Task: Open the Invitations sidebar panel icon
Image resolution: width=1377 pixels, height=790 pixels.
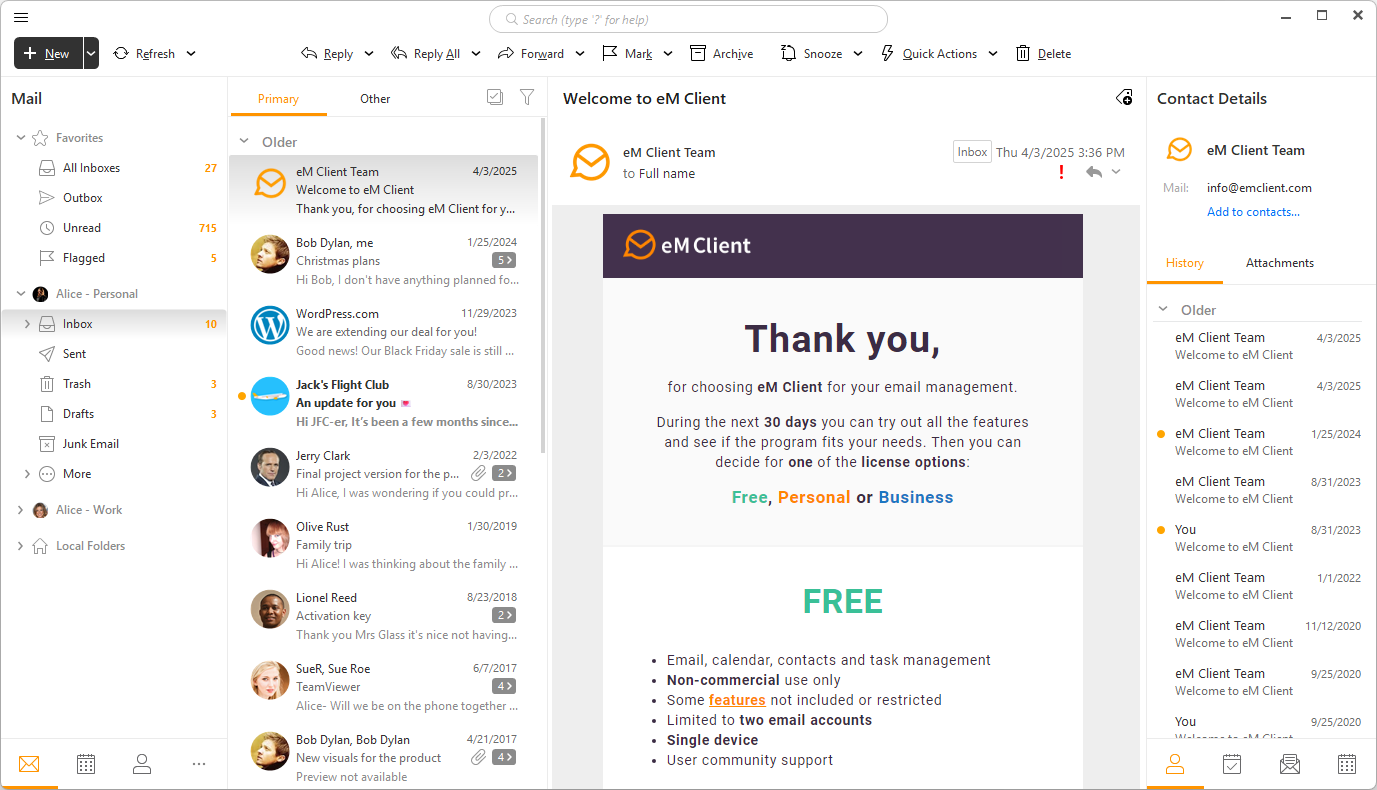Action: (x=1290, y=764)
